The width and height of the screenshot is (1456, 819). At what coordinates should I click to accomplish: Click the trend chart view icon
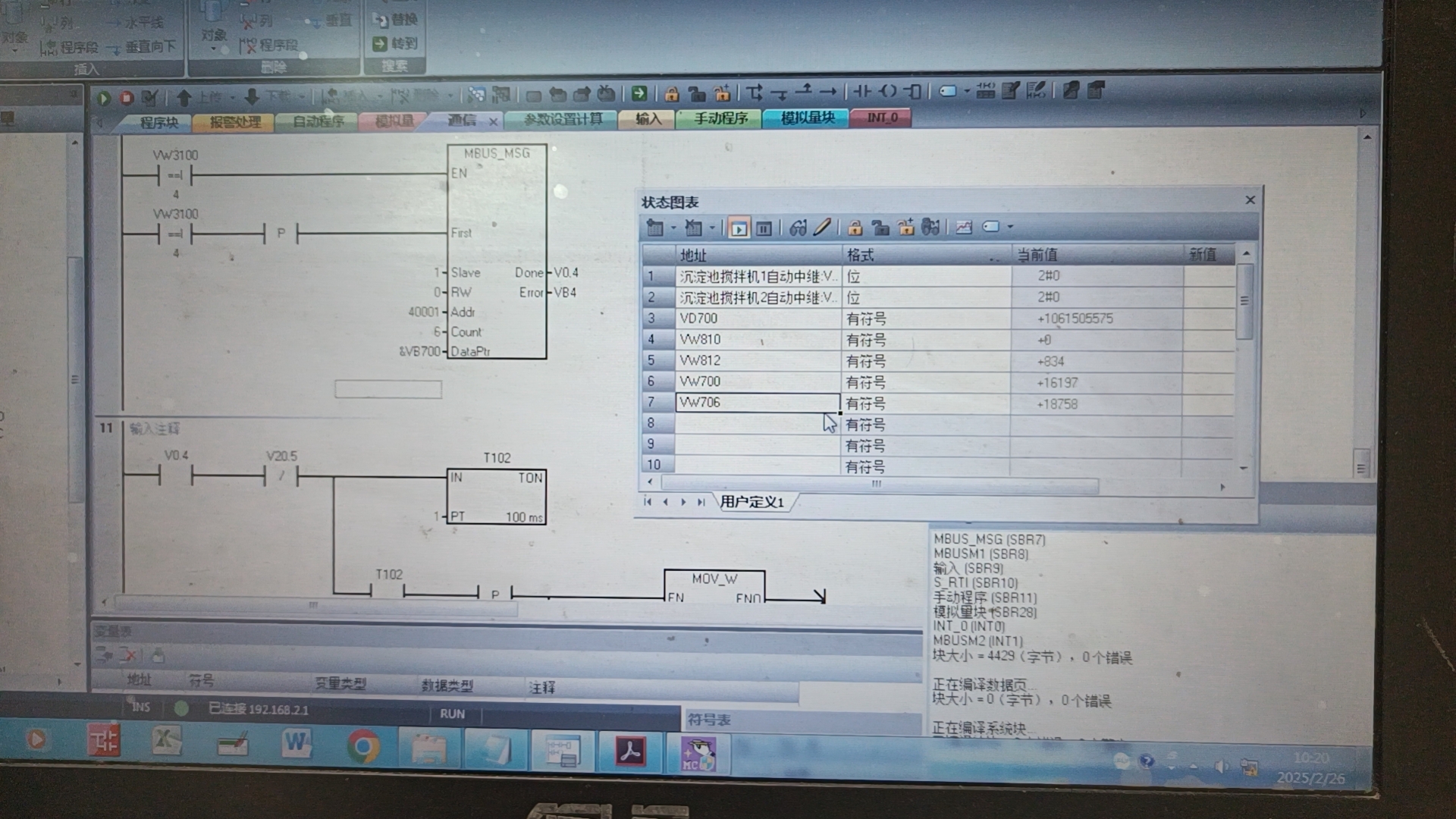tap(964, 227)
